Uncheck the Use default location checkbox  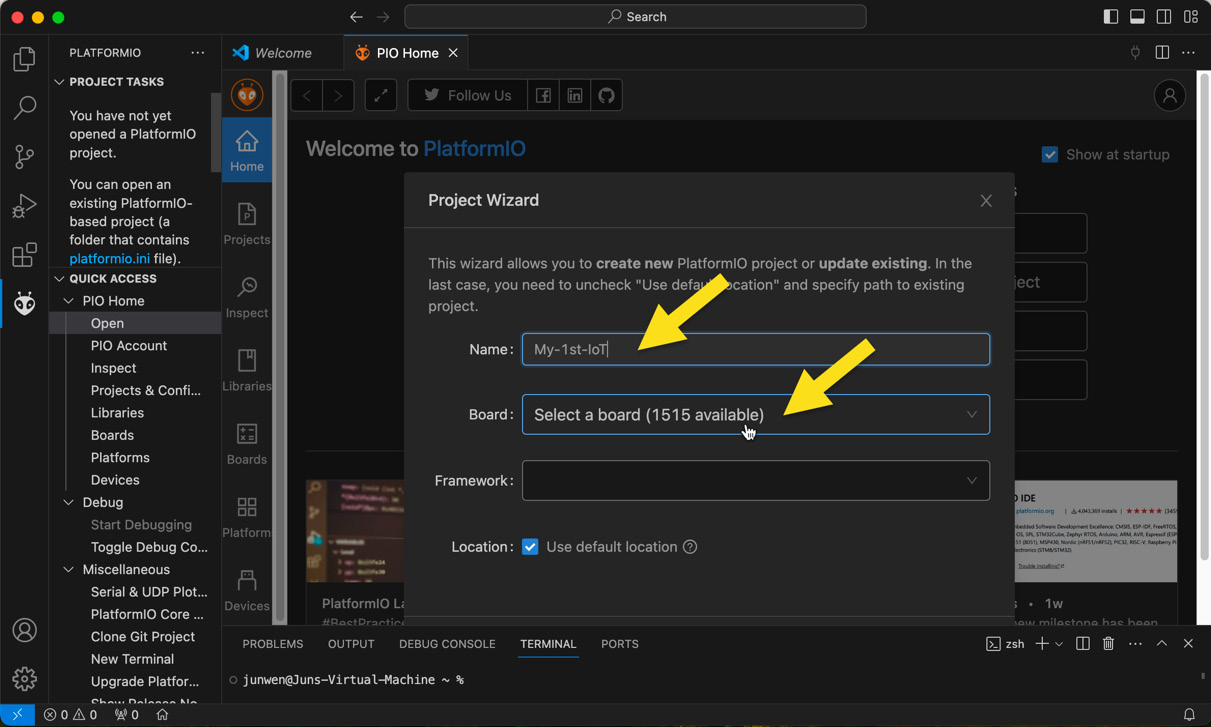click(530, 547)
